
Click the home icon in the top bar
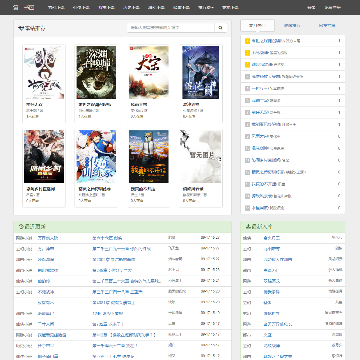click(16, 7)
